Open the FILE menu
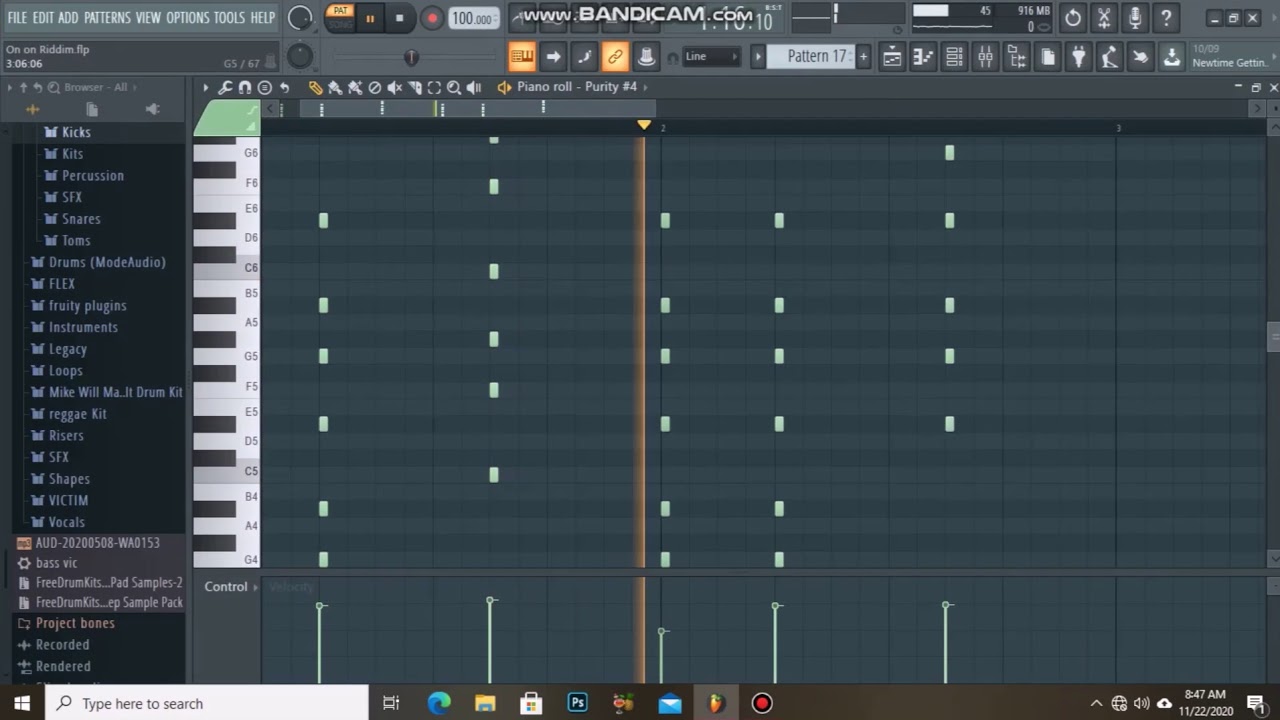The image size is (1280, 720). pyautogui.click(x=17, y=18)
